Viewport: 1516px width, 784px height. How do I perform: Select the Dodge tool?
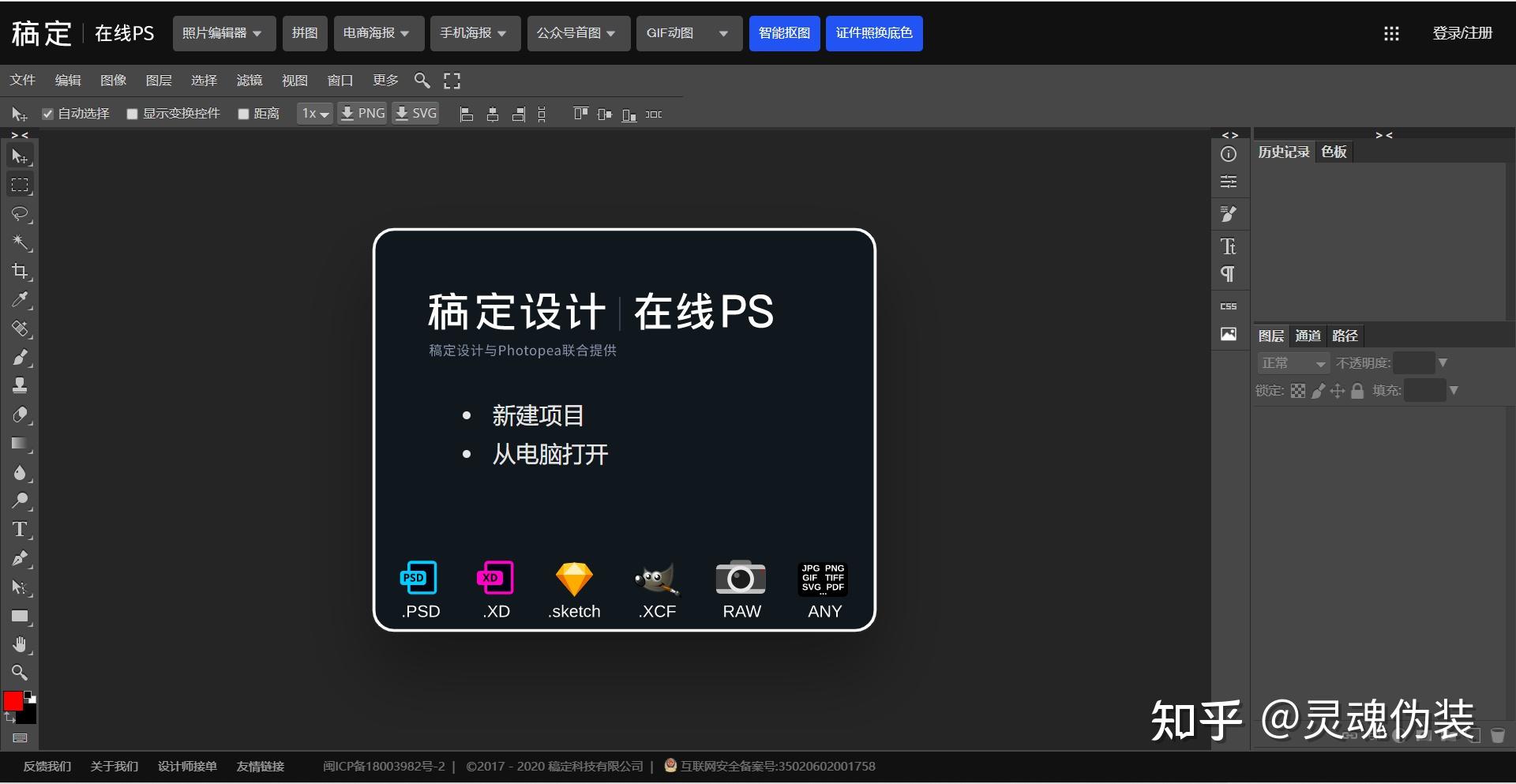point(20,501)
